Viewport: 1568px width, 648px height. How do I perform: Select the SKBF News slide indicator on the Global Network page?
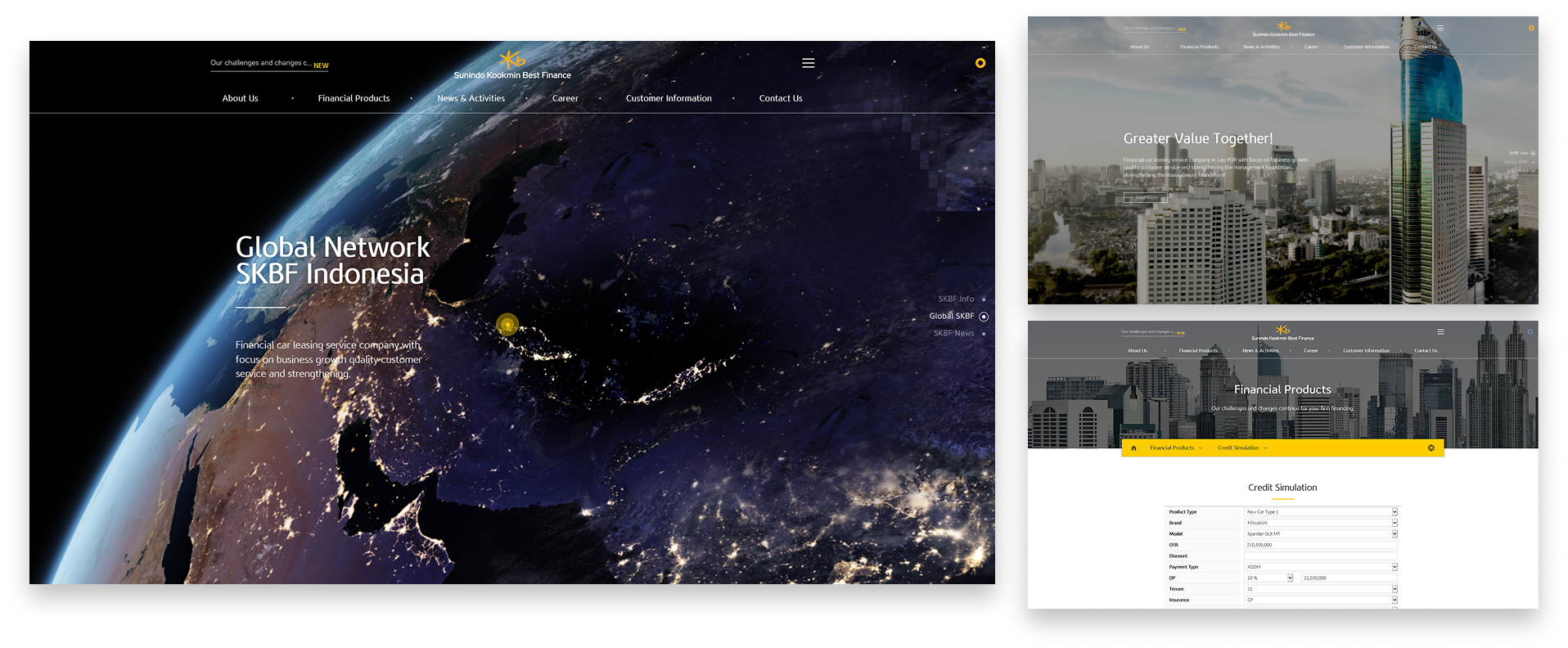point(959,333)
